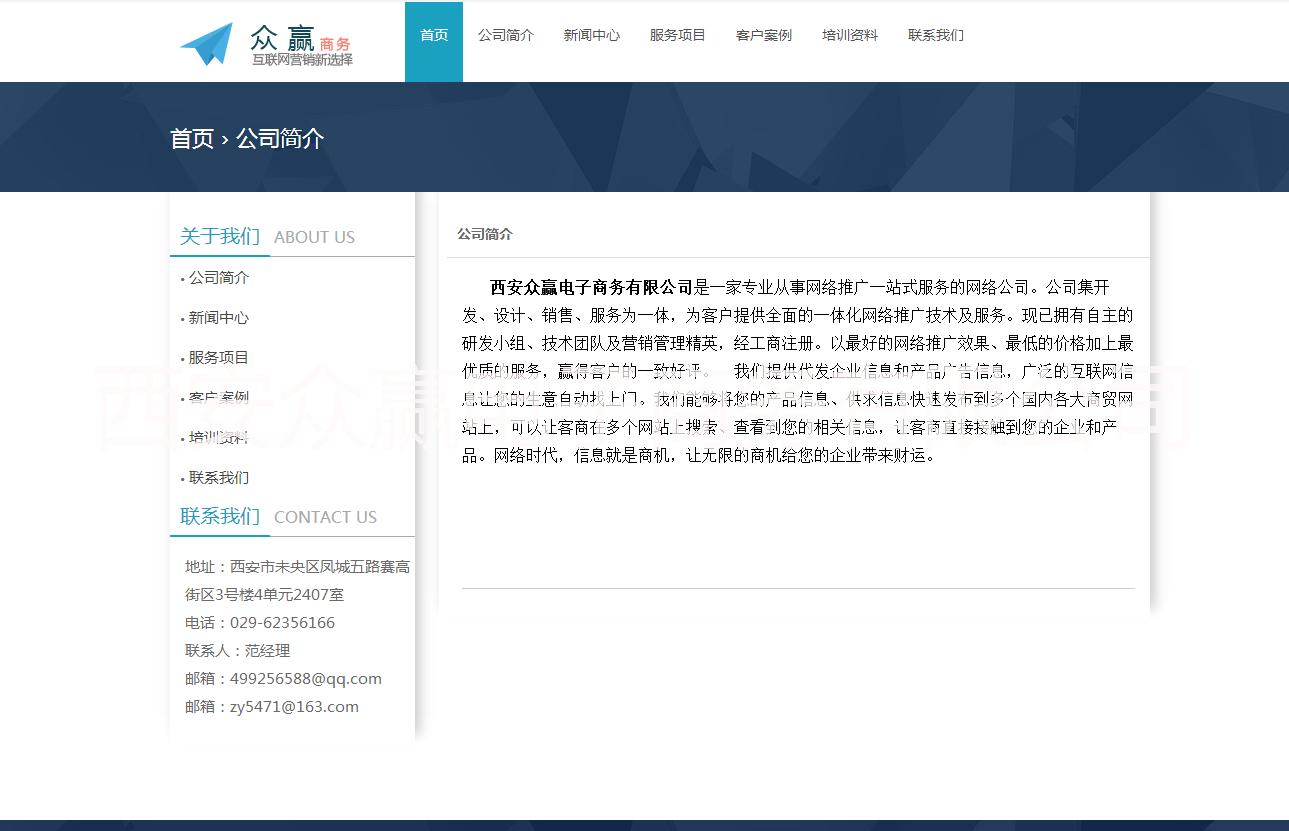
Task: Select 服务项目 in the sidebar list
Action: click(219, 358)
